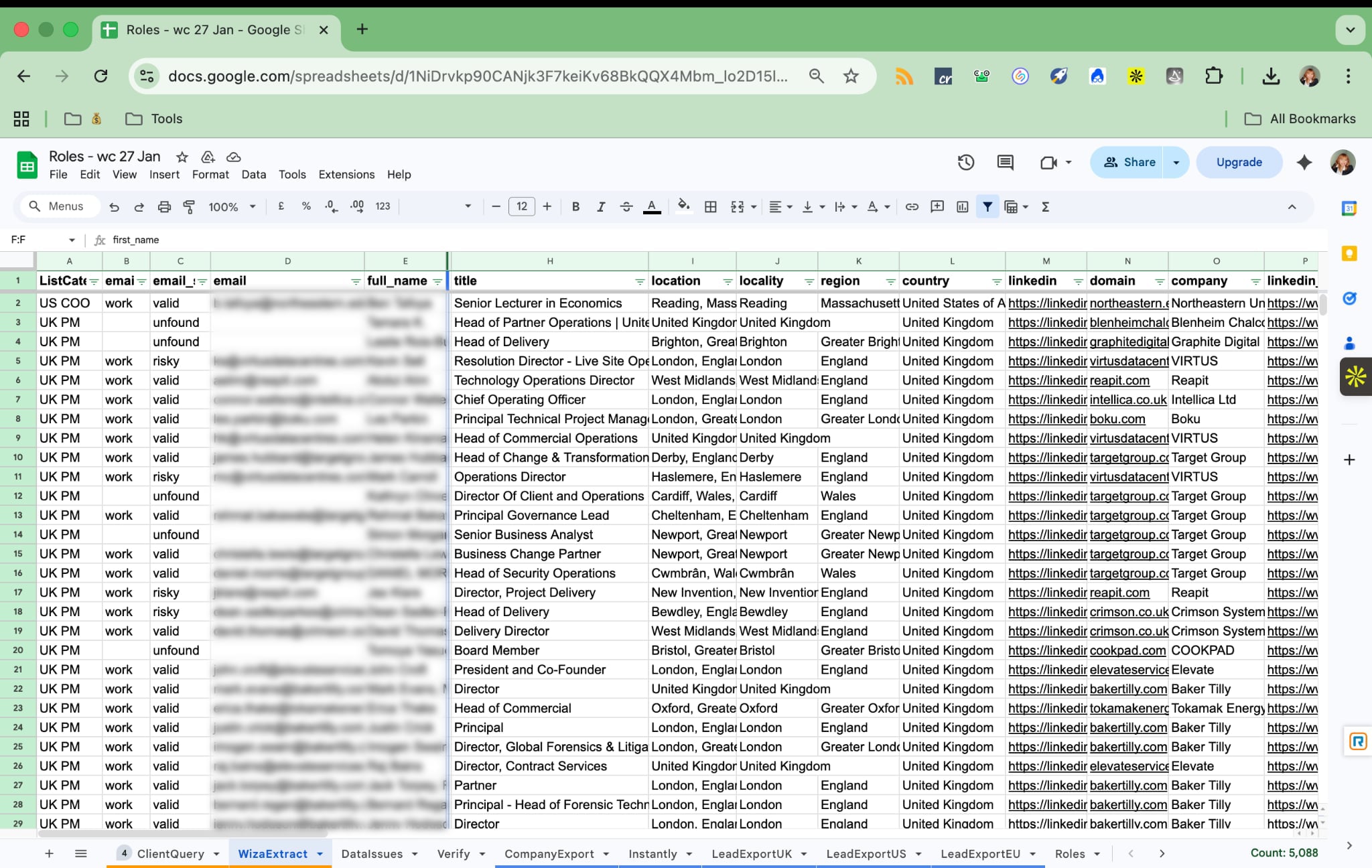
Task: Increase decimal places
Action: tap(357, 206)
